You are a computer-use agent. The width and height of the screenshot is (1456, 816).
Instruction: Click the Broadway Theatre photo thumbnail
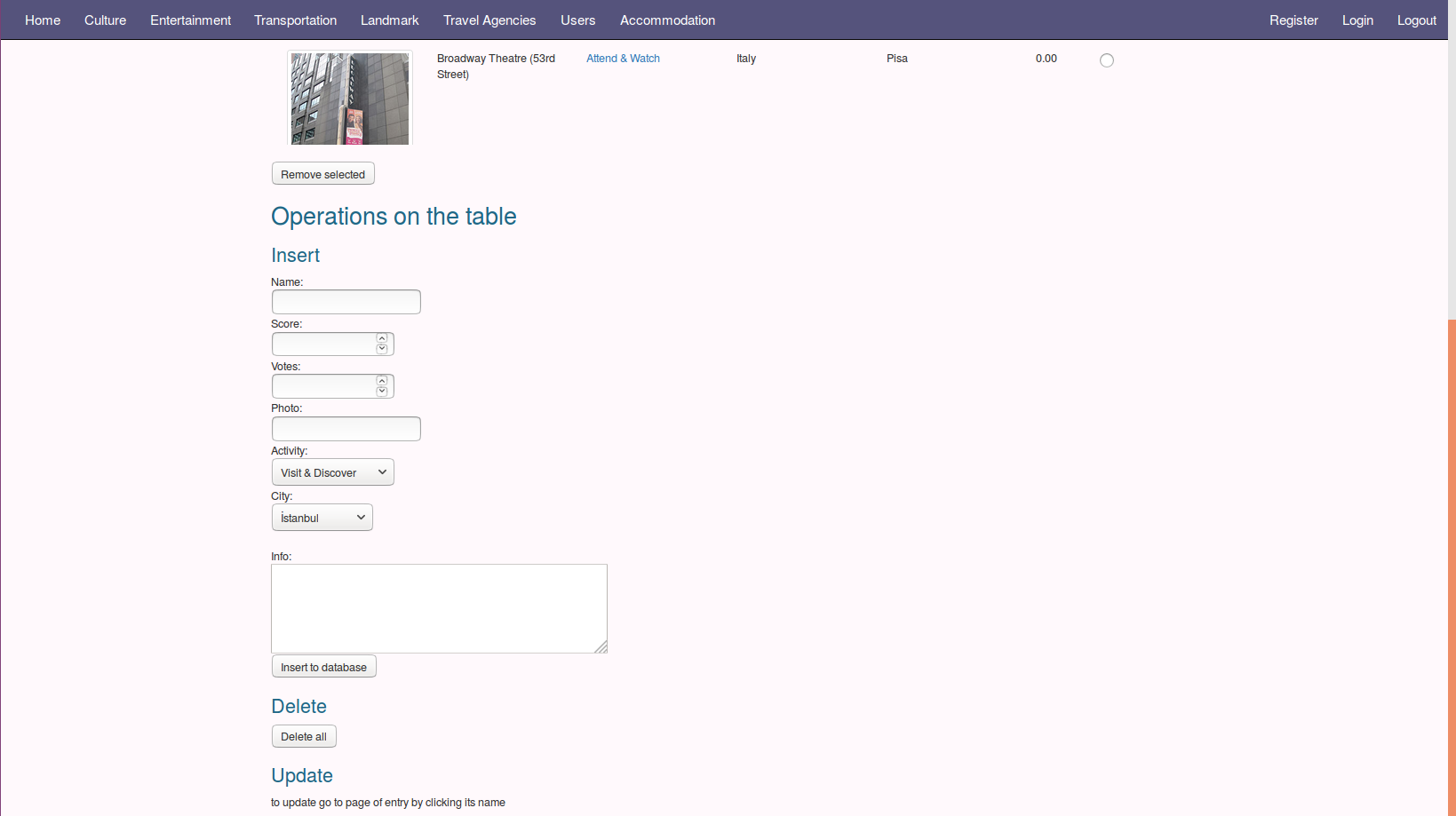click(x=350, y=98)
